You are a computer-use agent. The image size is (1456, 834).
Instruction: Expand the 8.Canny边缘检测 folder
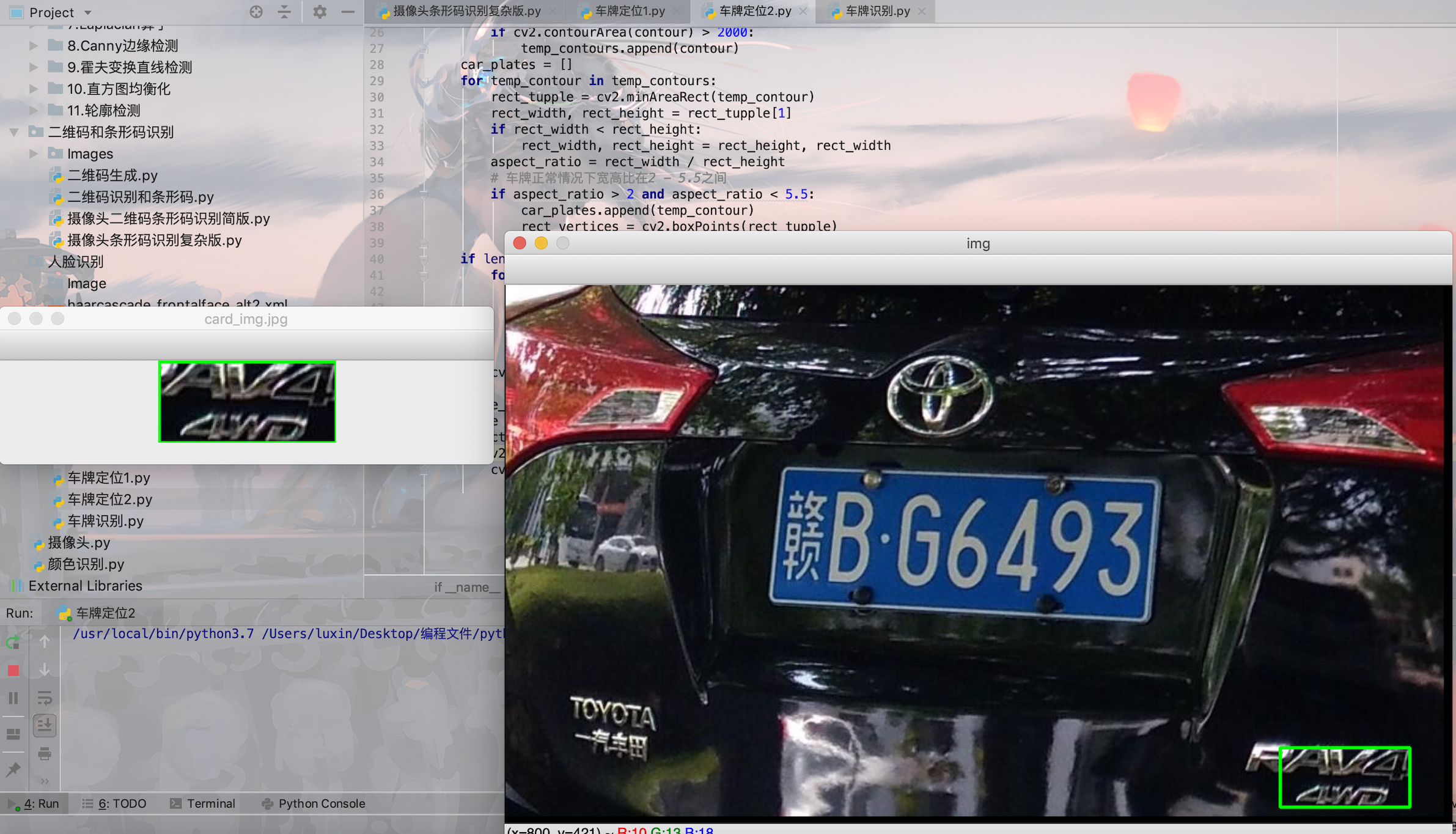[x=34, y=45]
